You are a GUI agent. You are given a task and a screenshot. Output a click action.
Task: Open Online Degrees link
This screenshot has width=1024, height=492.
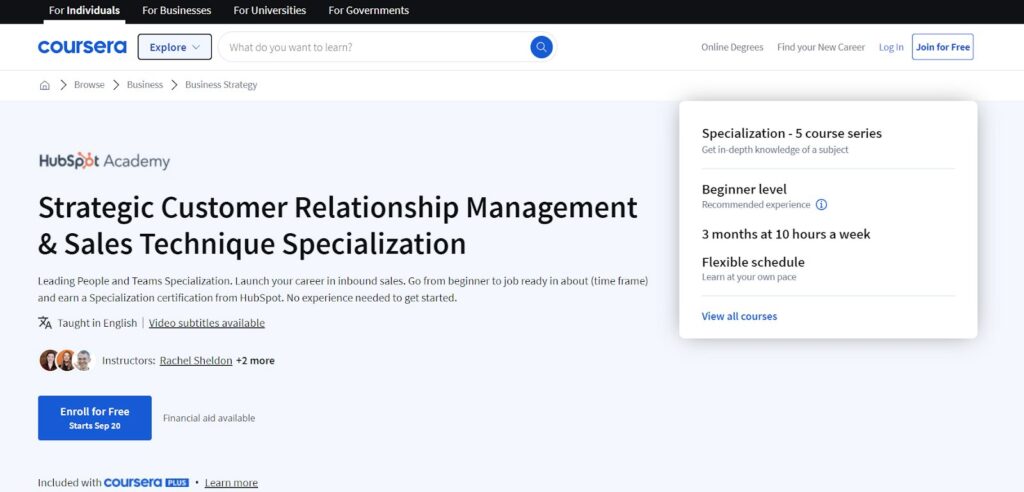[x=732, y=47]
